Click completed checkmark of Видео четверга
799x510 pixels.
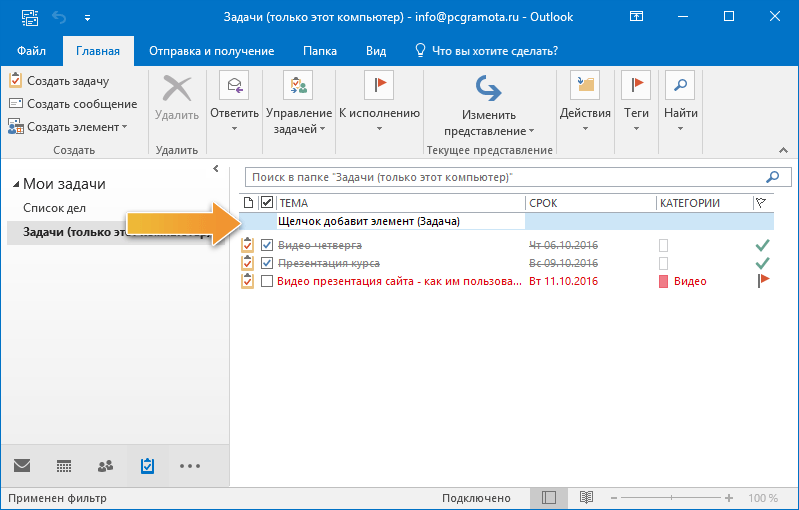(x=762, y=245)
